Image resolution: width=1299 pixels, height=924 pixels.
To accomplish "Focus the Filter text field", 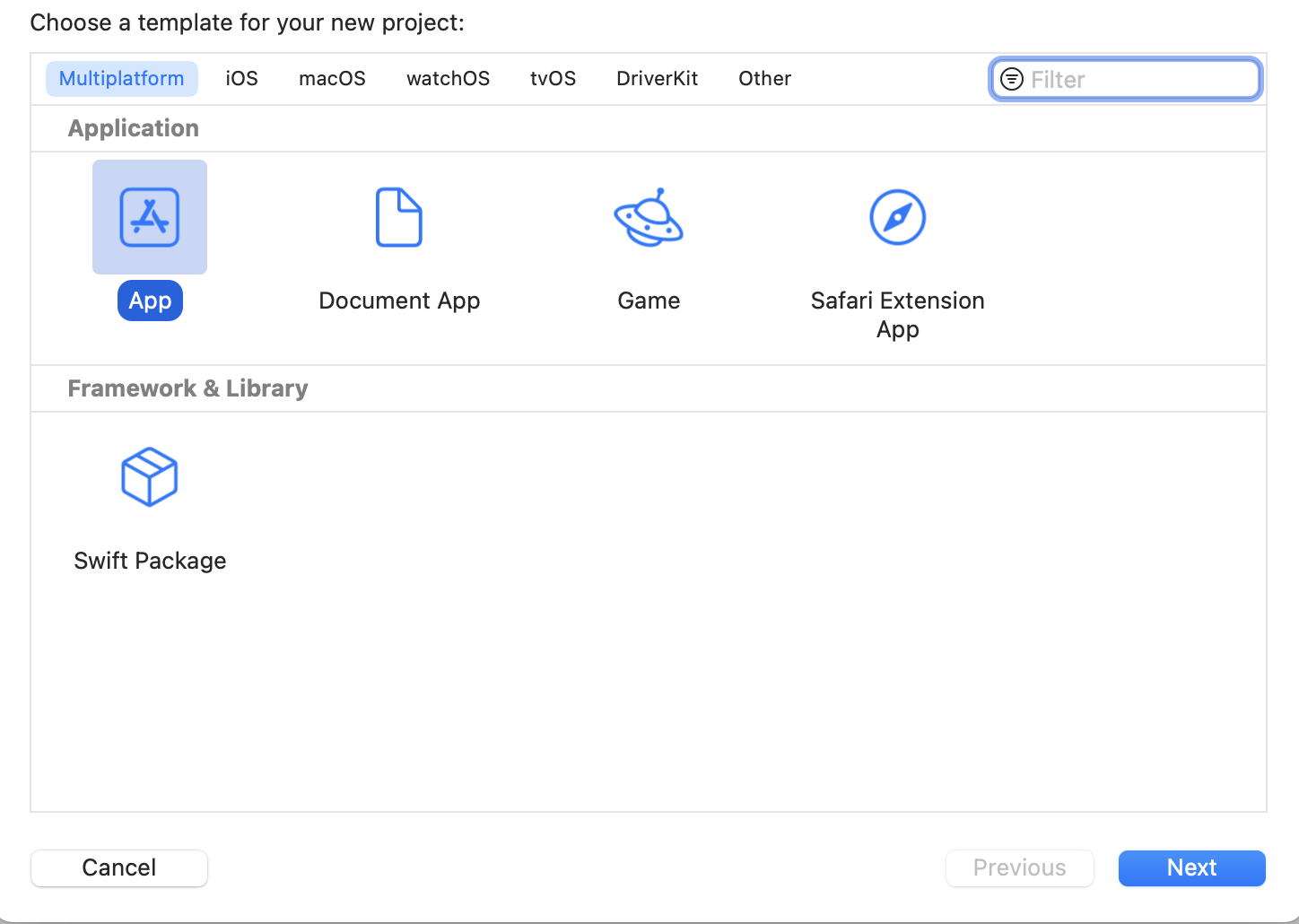I will point(1139,79).
